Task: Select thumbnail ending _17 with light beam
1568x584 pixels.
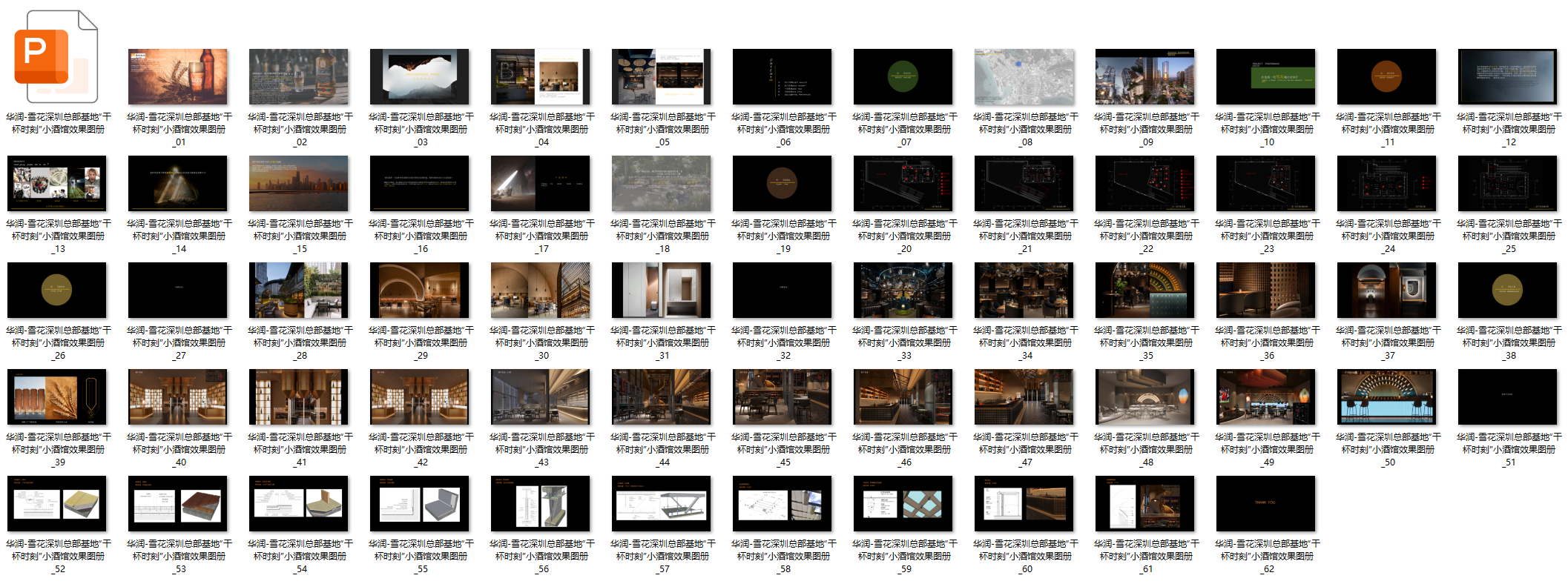Action: tap(541, 184)
